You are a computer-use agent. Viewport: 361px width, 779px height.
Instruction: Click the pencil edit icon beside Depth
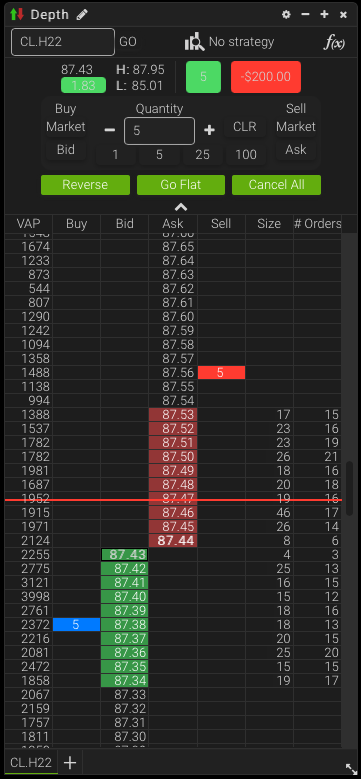click(x=82, y=14)
